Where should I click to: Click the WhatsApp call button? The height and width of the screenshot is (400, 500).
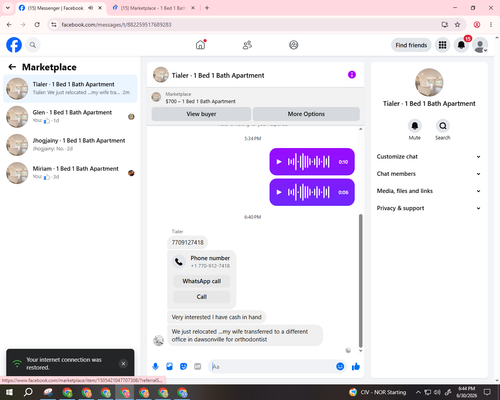click(x=201, y=281)
